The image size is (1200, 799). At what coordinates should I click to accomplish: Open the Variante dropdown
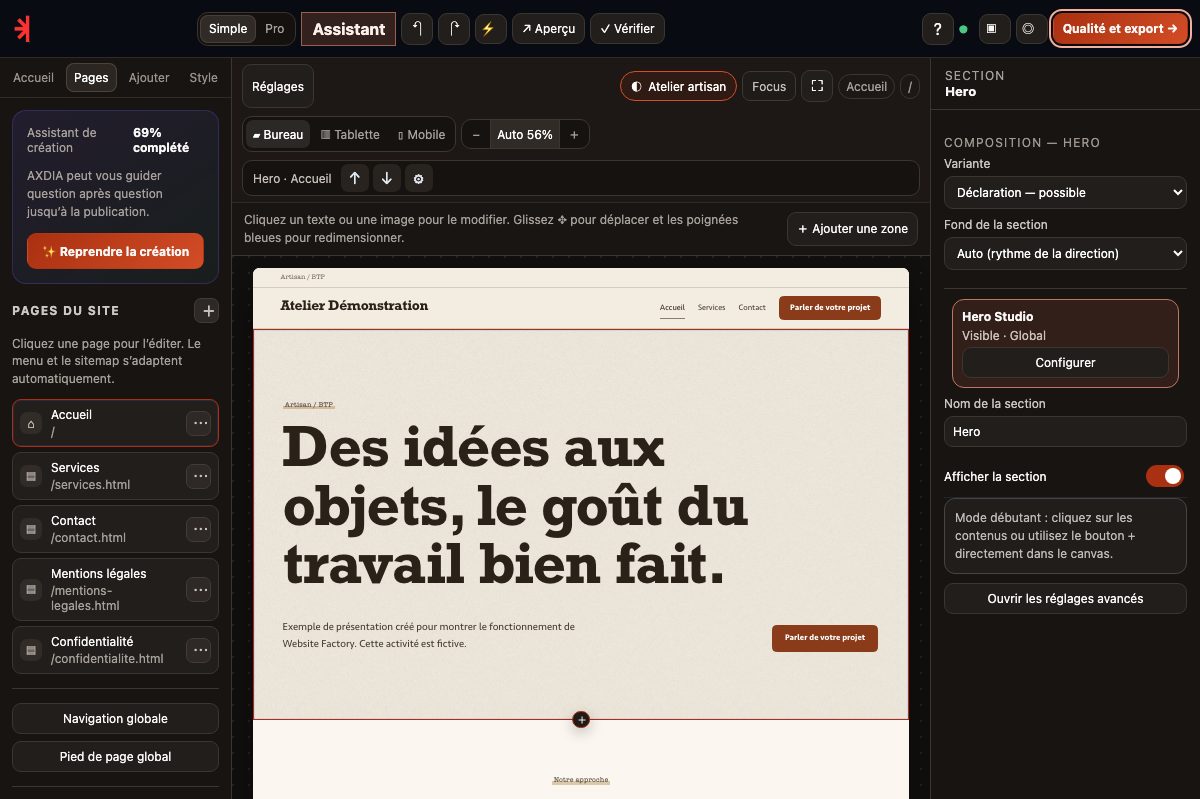1065,192
